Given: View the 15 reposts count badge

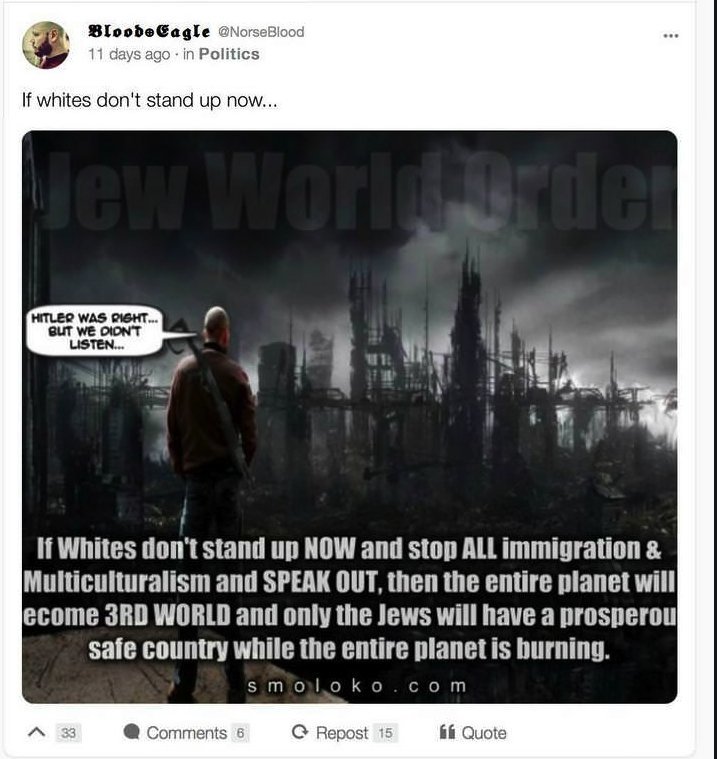Looking at the screenshot, I should tap(385, 733).
